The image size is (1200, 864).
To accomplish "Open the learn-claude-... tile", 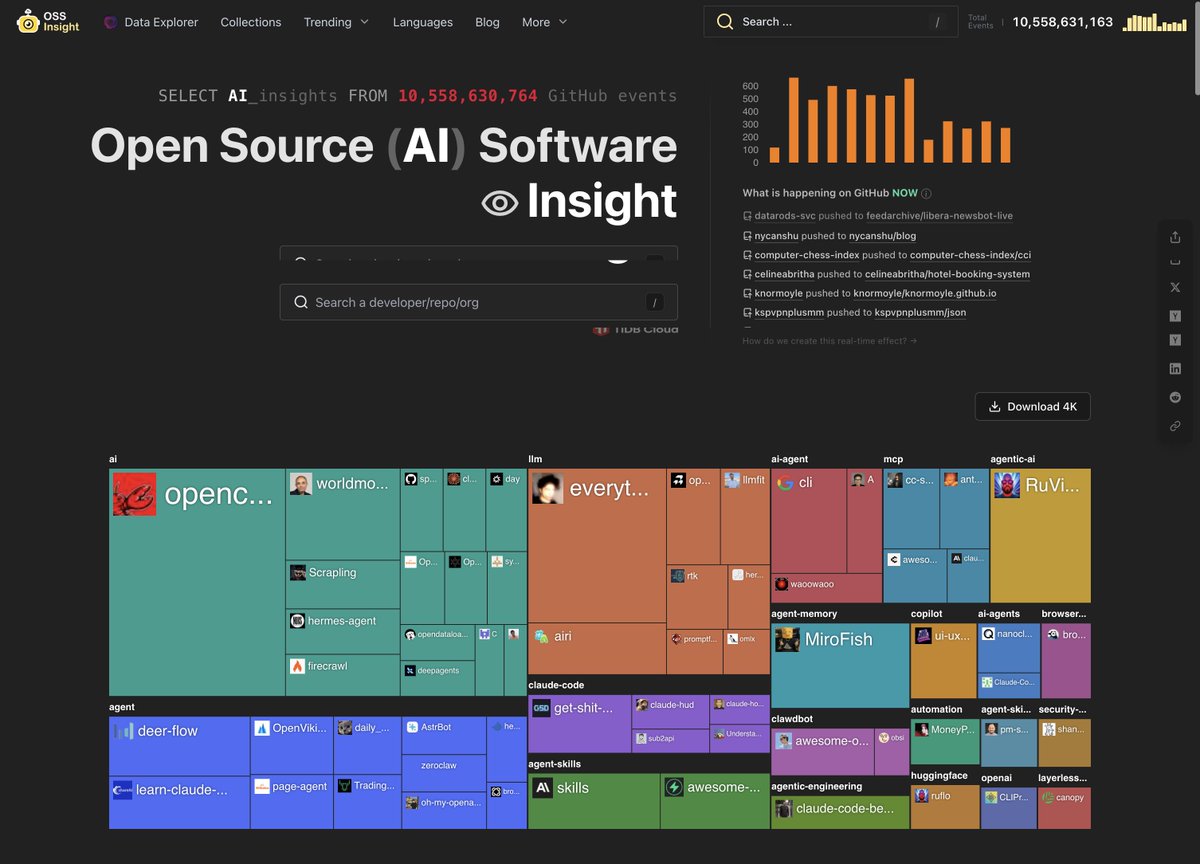I will (x=179, y=802).
